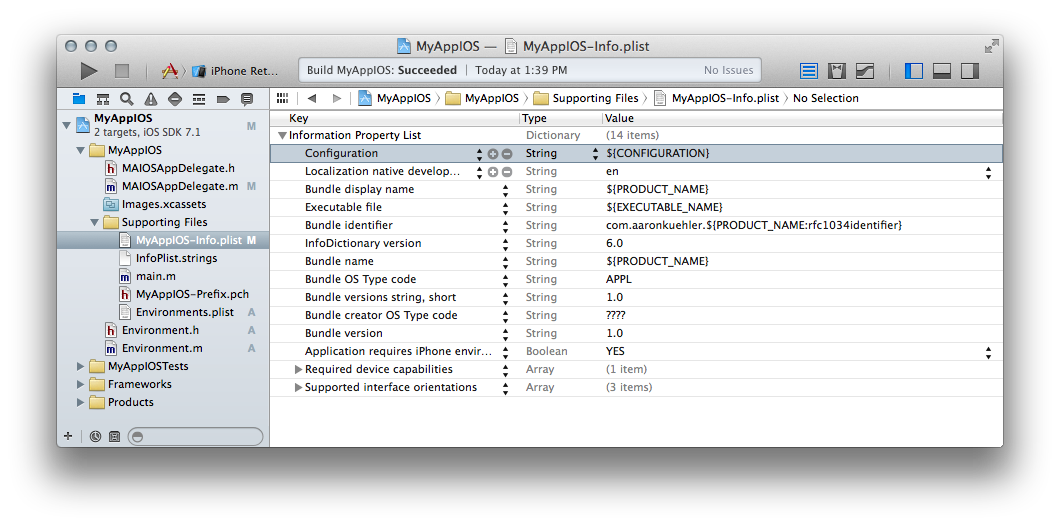1060x526 pixels.
Task: Open the Configuration key name stepper
Action: (x=479, y=153)
